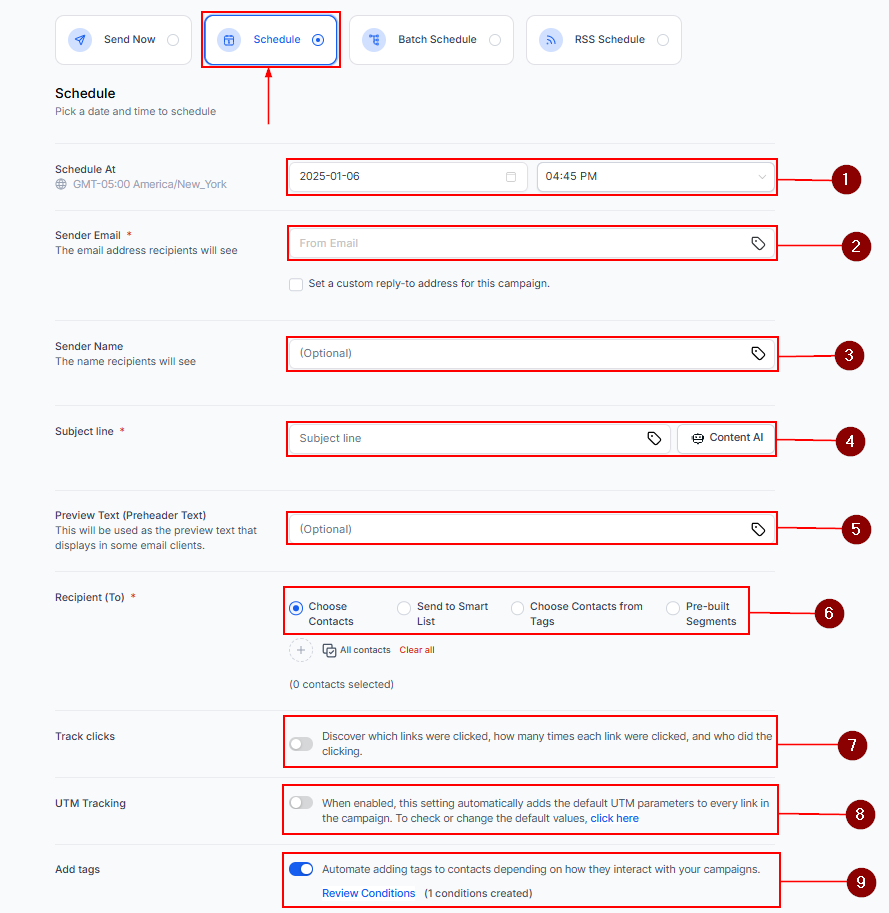The width and height of the screenshot is (889, 913).
Task: Select the Batch Schedule radio button
Action: pyautogui.click(x=495, y=40)
